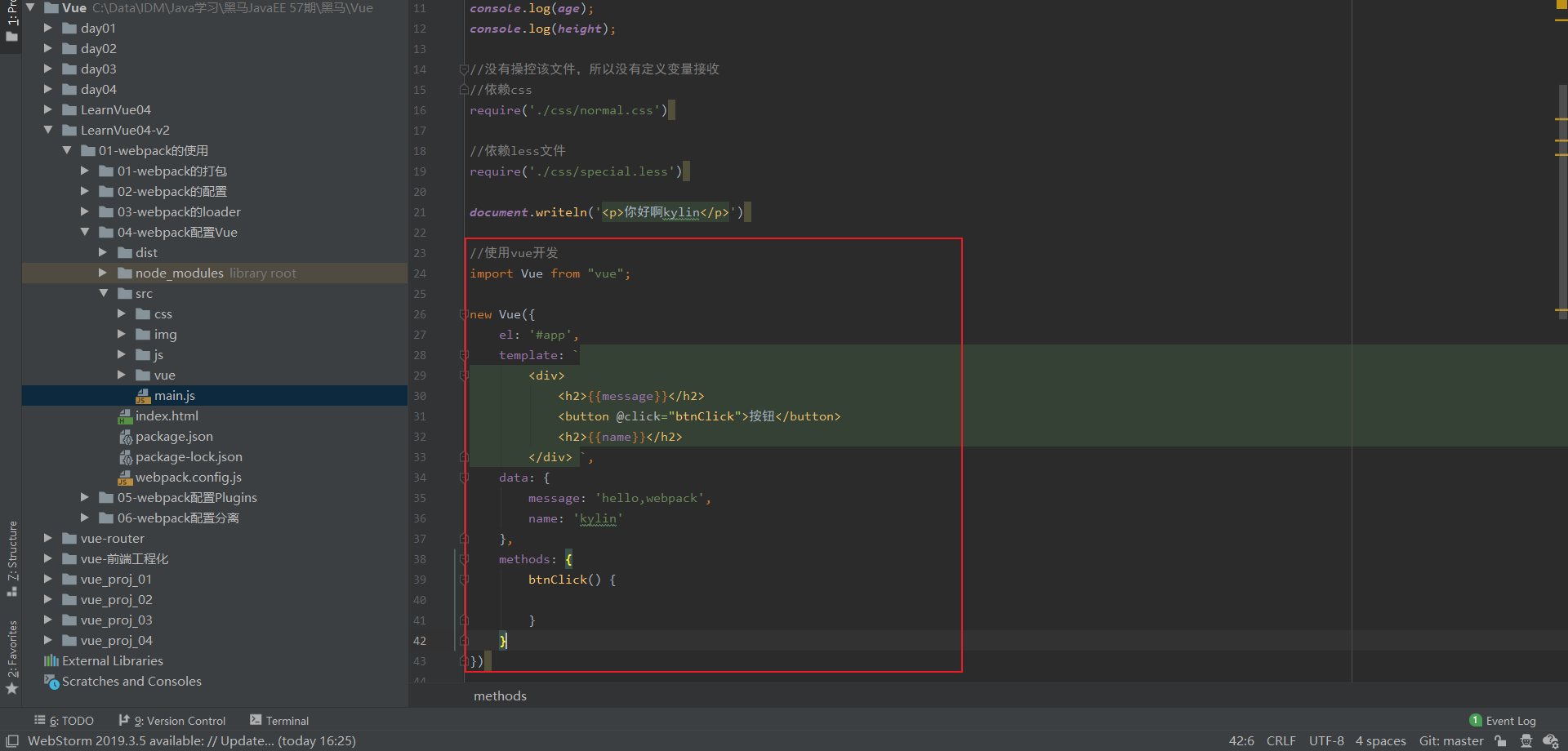
Task: Click the vue-router folder icon
Action: click(69, 538)
